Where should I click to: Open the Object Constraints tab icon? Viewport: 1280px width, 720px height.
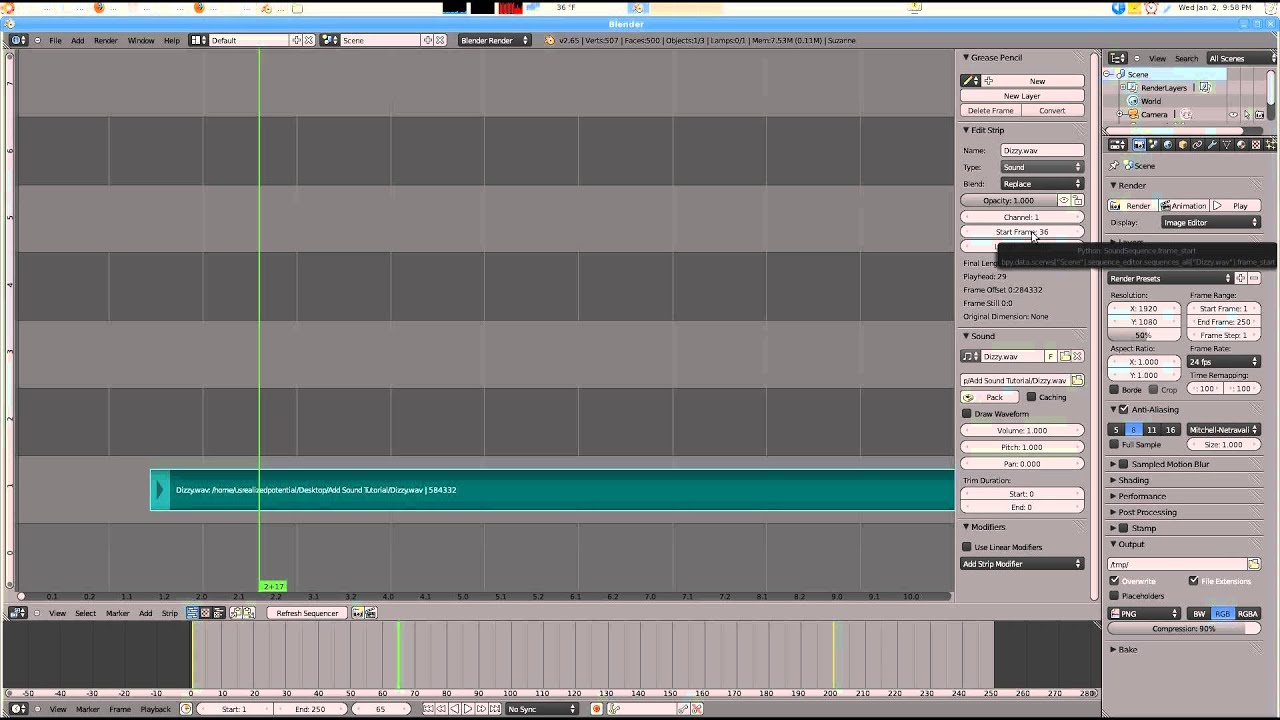coord(1197,144)
